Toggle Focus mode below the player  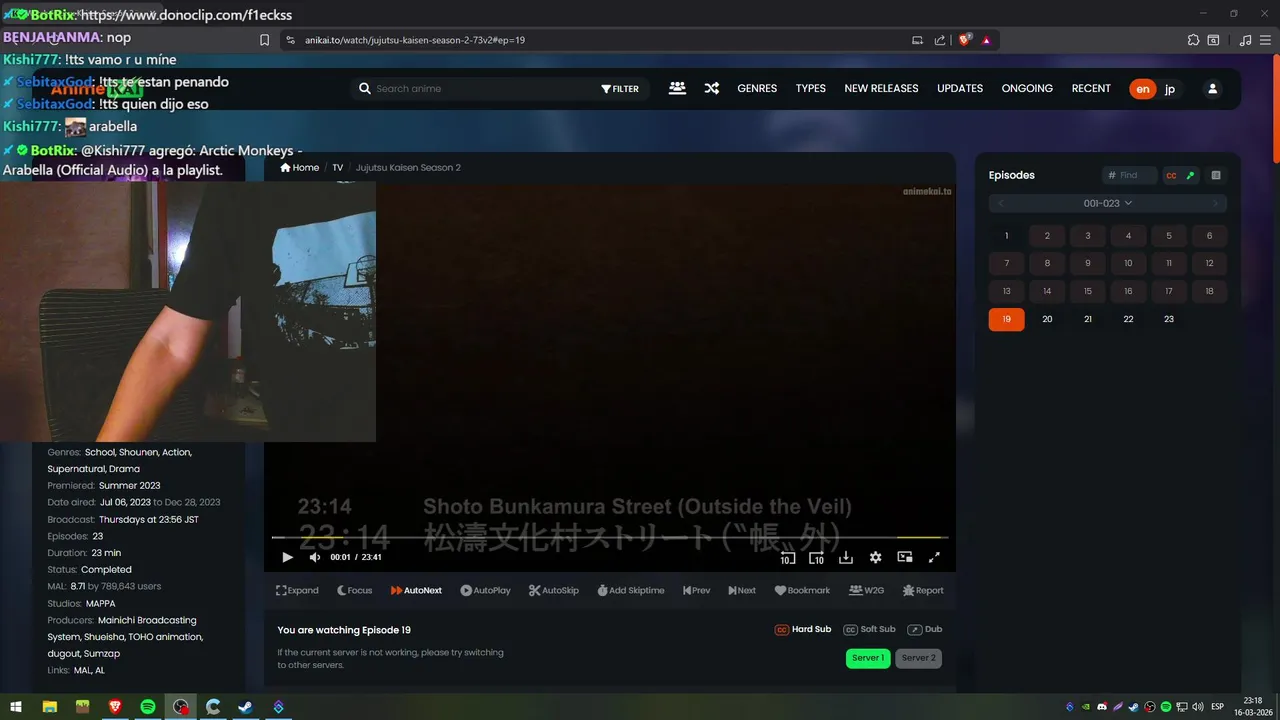pos(354,590)
